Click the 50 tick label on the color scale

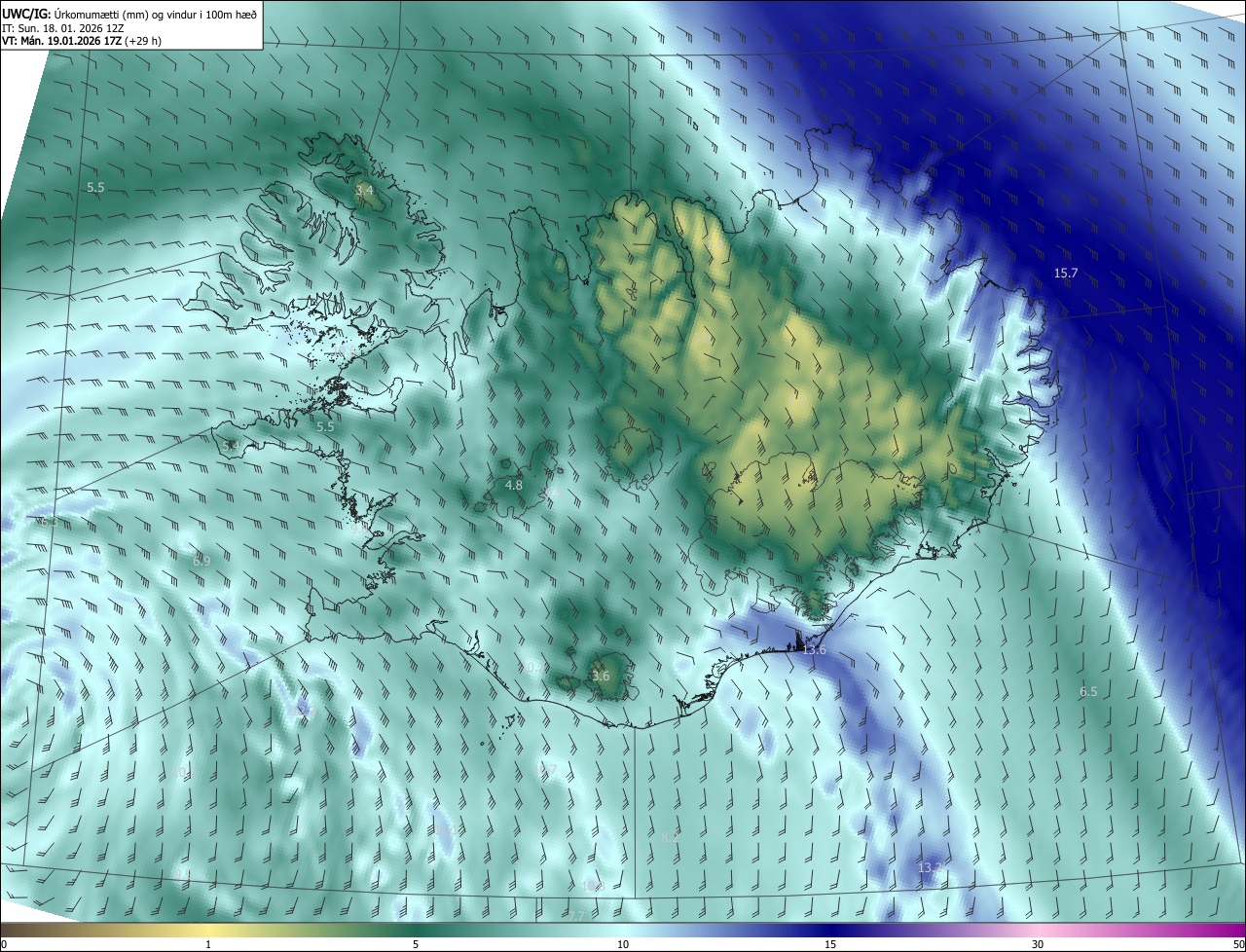(1238, 944)
